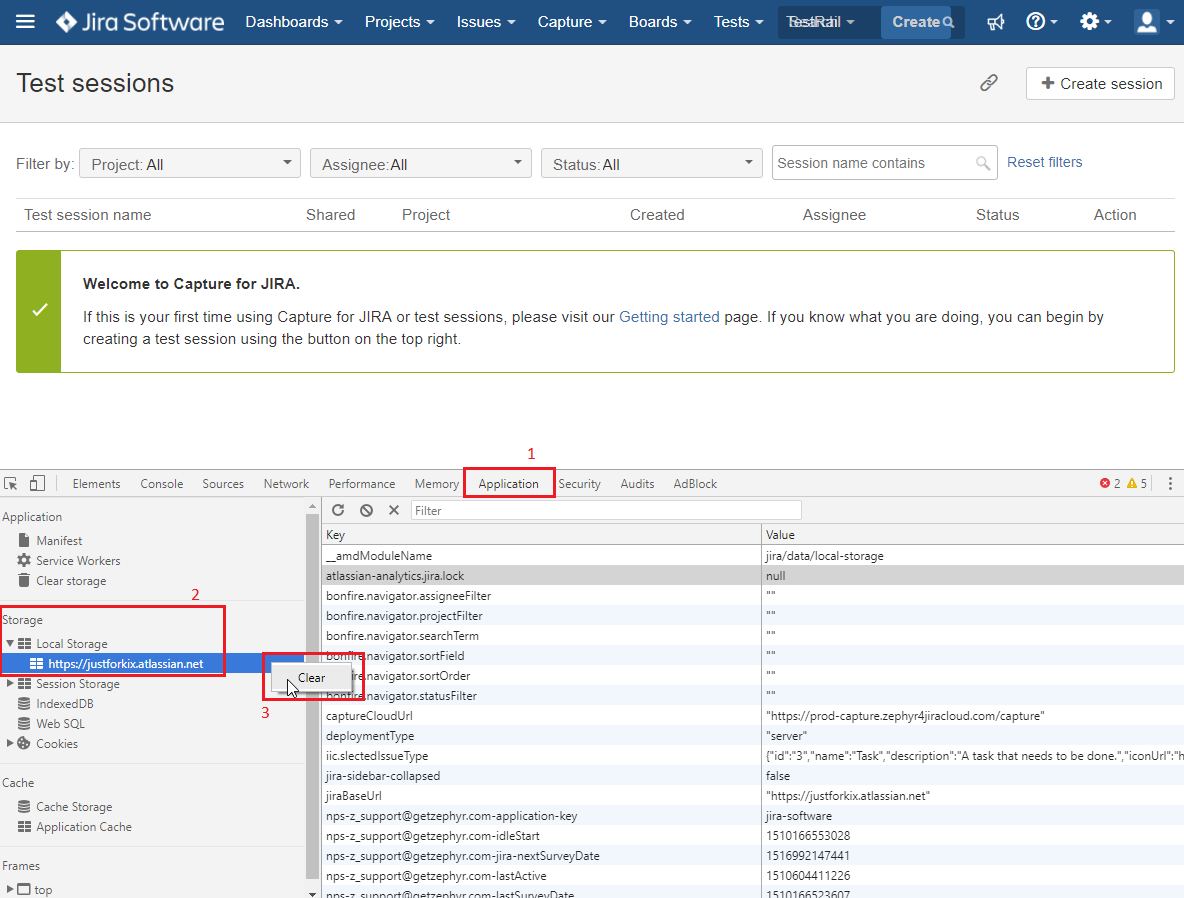Click the Create session button
The image size is (1184, 898).
pyautogui.click(x=1100, y=83)
